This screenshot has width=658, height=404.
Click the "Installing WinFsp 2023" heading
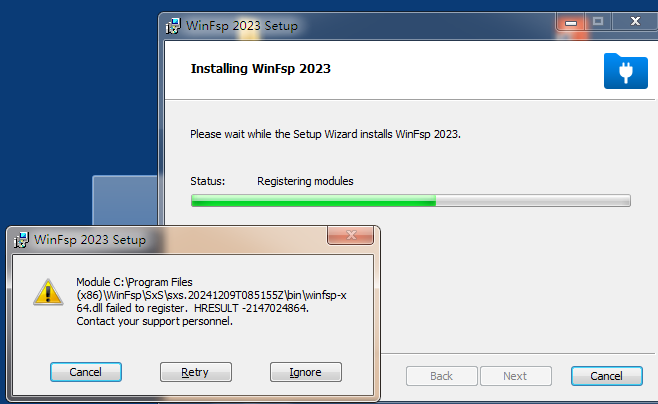pyautogui.click(x=261, y=68)
